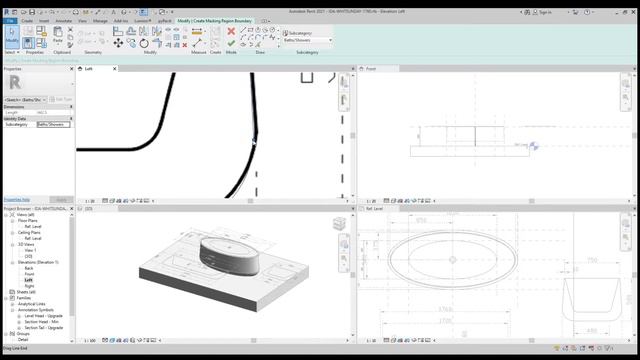Viewport: 640px width, 360px height.
Task: Select Front elevation in Project Browser
Action: pos(29,274)
